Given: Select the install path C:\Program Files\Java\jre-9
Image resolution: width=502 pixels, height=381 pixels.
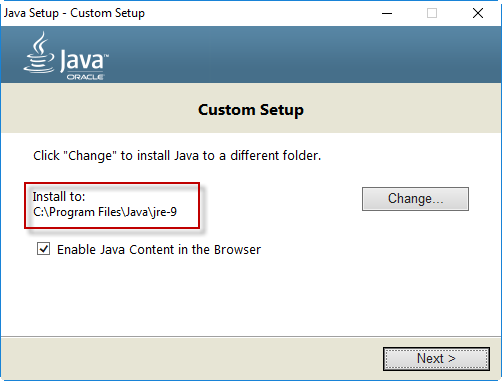Looking at the screenshot, I should 105,212.
